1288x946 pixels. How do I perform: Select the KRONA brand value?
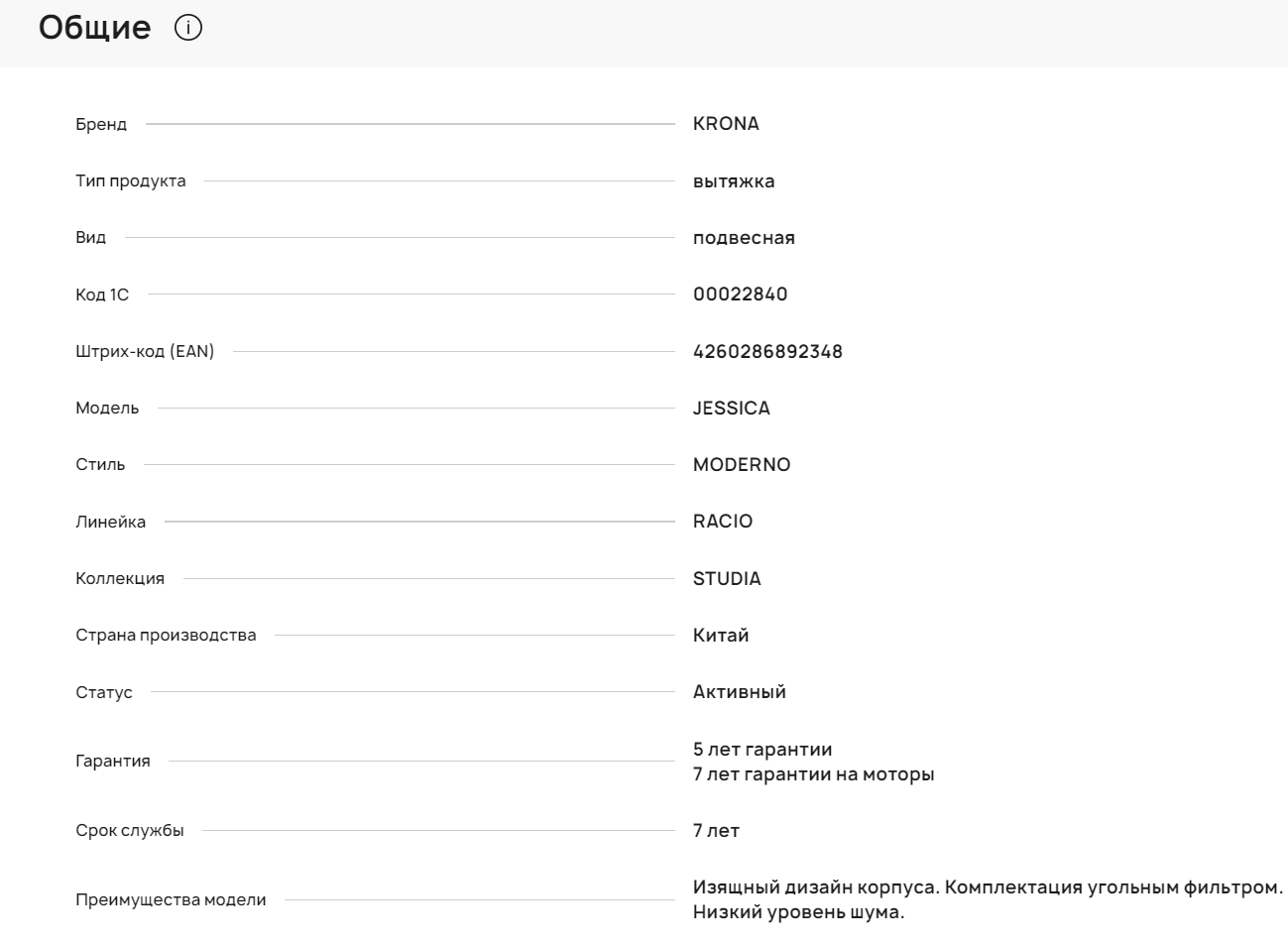tap(726, 124)
